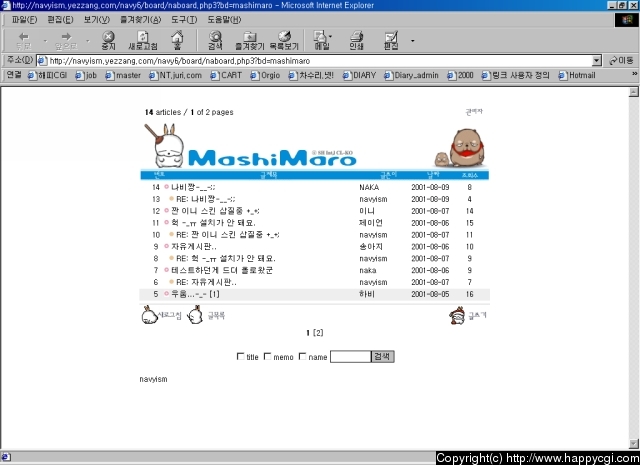Click the vertical scrollbar down arrow
The image size is (640, 465).
(x=633, y=443)
